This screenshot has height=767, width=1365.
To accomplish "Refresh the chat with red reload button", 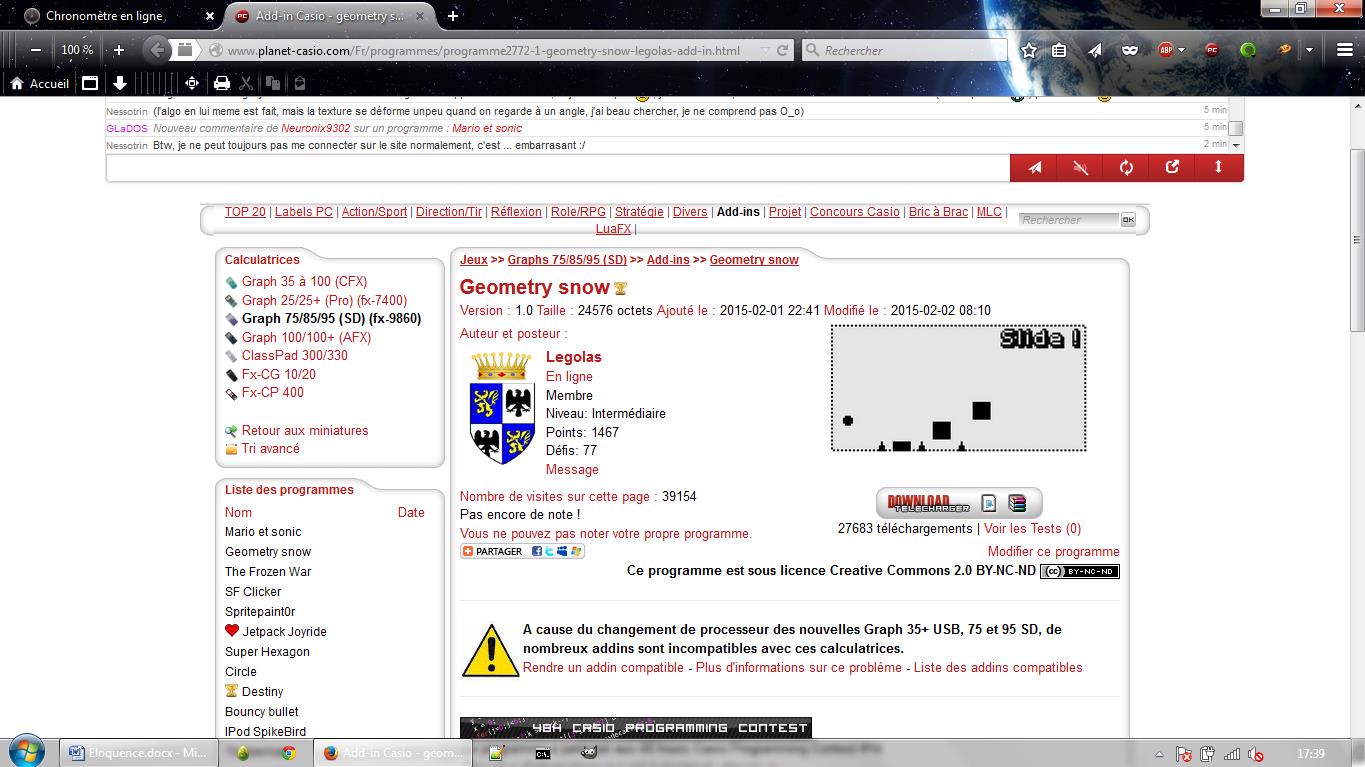I will [1126, 168].
